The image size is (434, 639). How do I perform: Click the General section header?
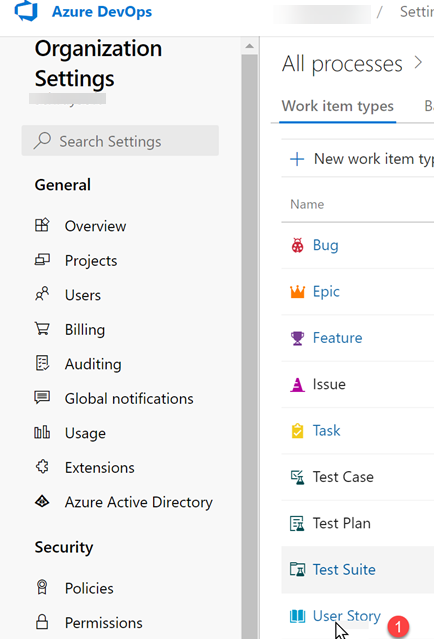tap(63, 185)
